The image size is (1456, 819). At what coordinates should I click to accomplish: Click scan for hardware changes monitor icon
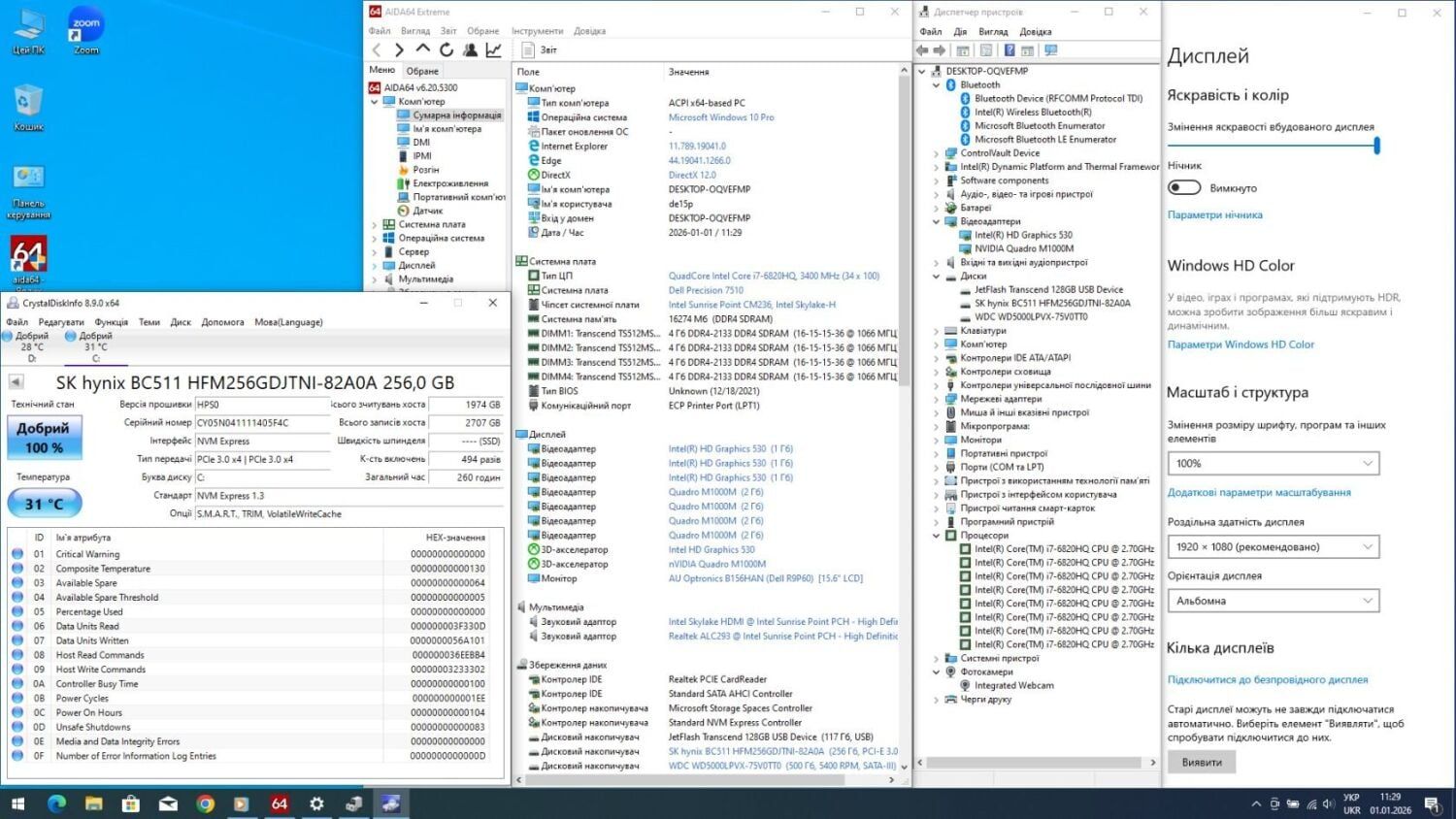(1050, 50)
